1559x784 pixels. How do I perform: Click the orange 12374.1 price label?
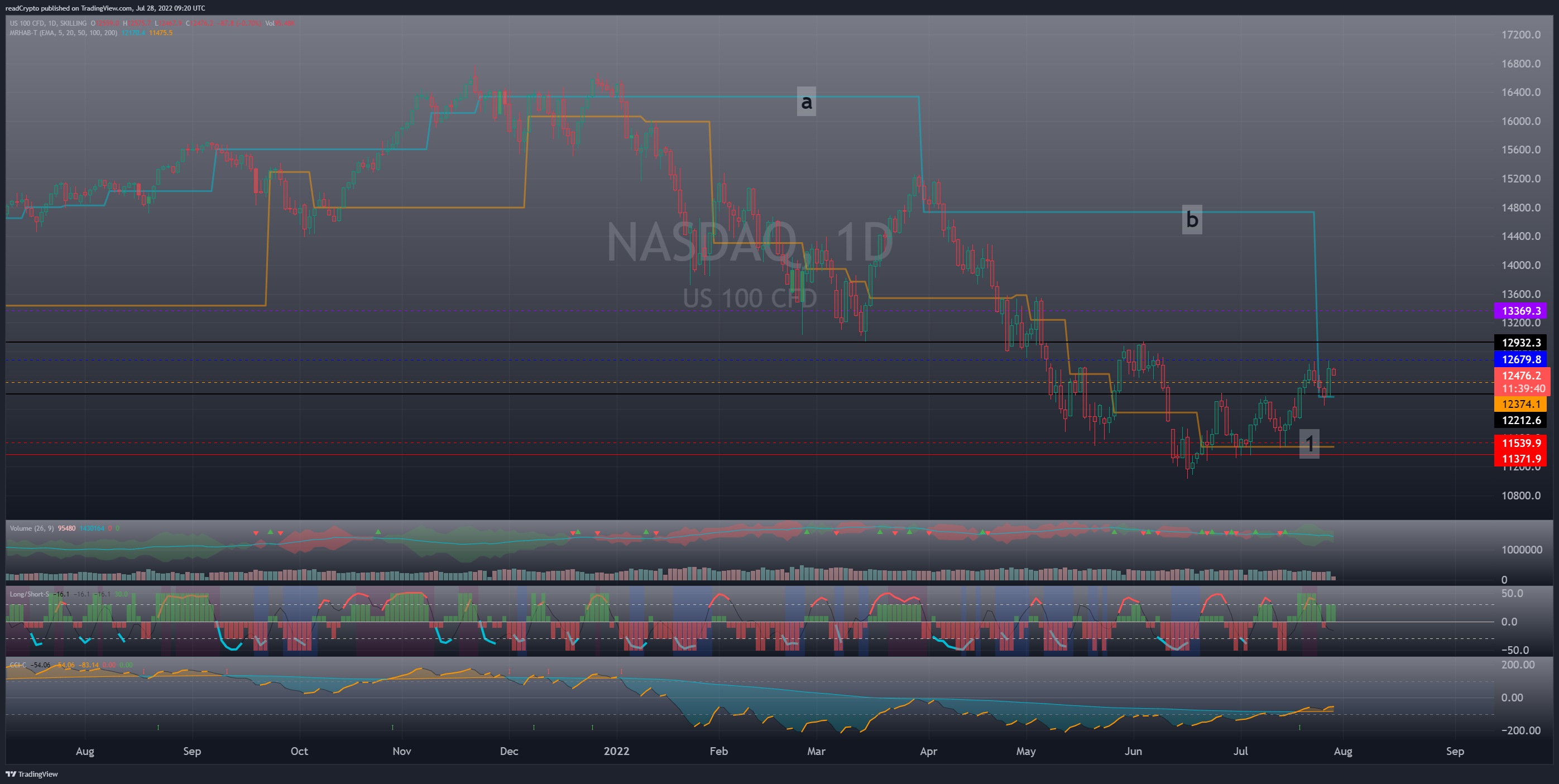click(1522, 404)
